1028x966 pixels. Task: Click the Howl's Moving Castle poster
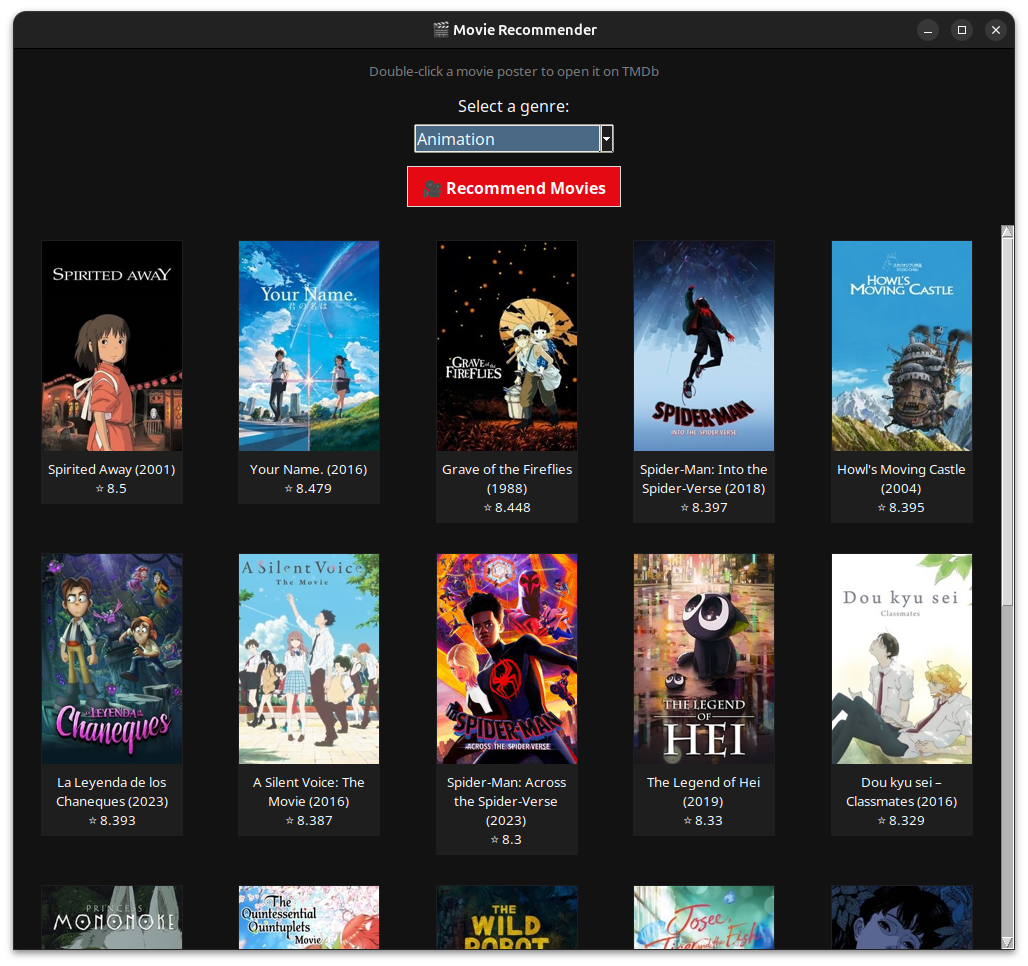(x=901, y=346)
